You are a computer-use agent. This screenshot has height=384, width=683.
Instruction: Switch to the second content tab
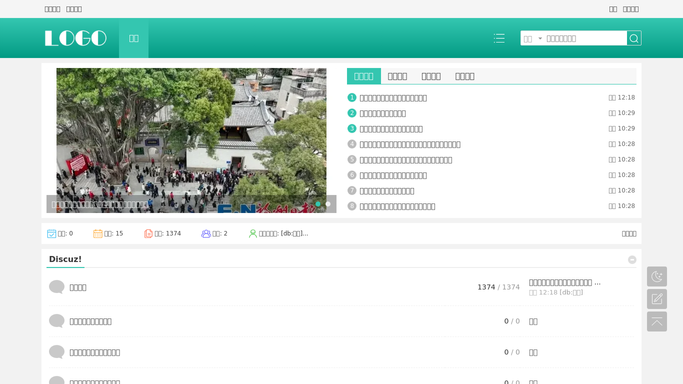click(397, 76)
